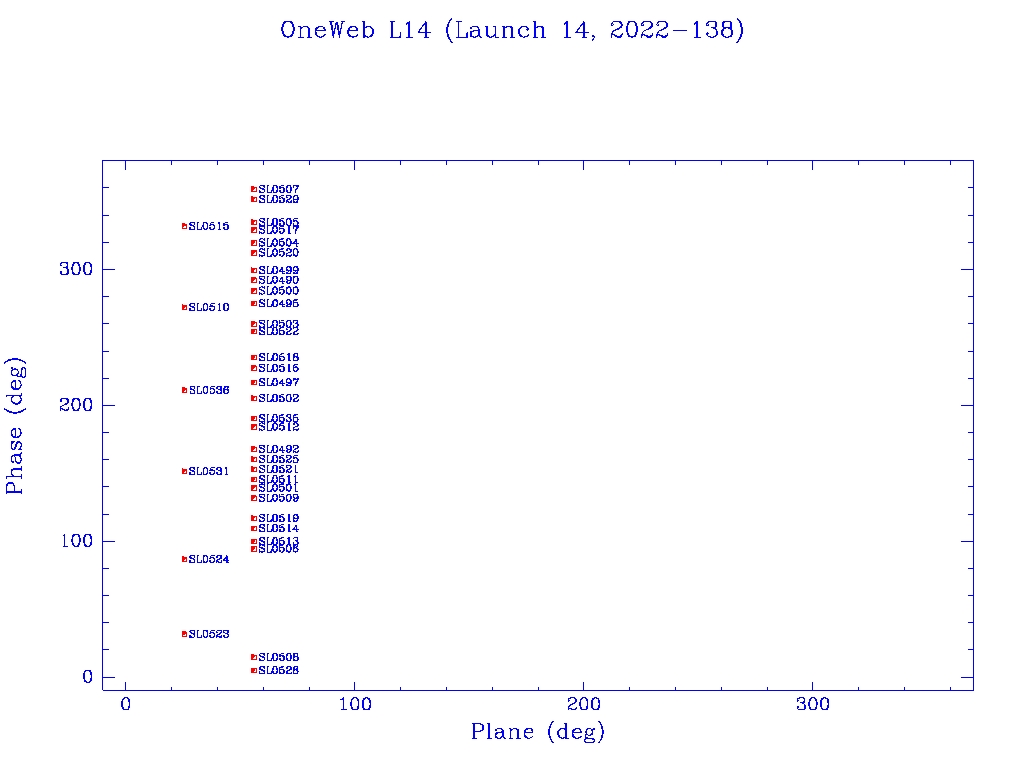The height and width of the screenshot is (768, 1024).
Task: Select the SL0520 satellite label
Action: (279, 253)
